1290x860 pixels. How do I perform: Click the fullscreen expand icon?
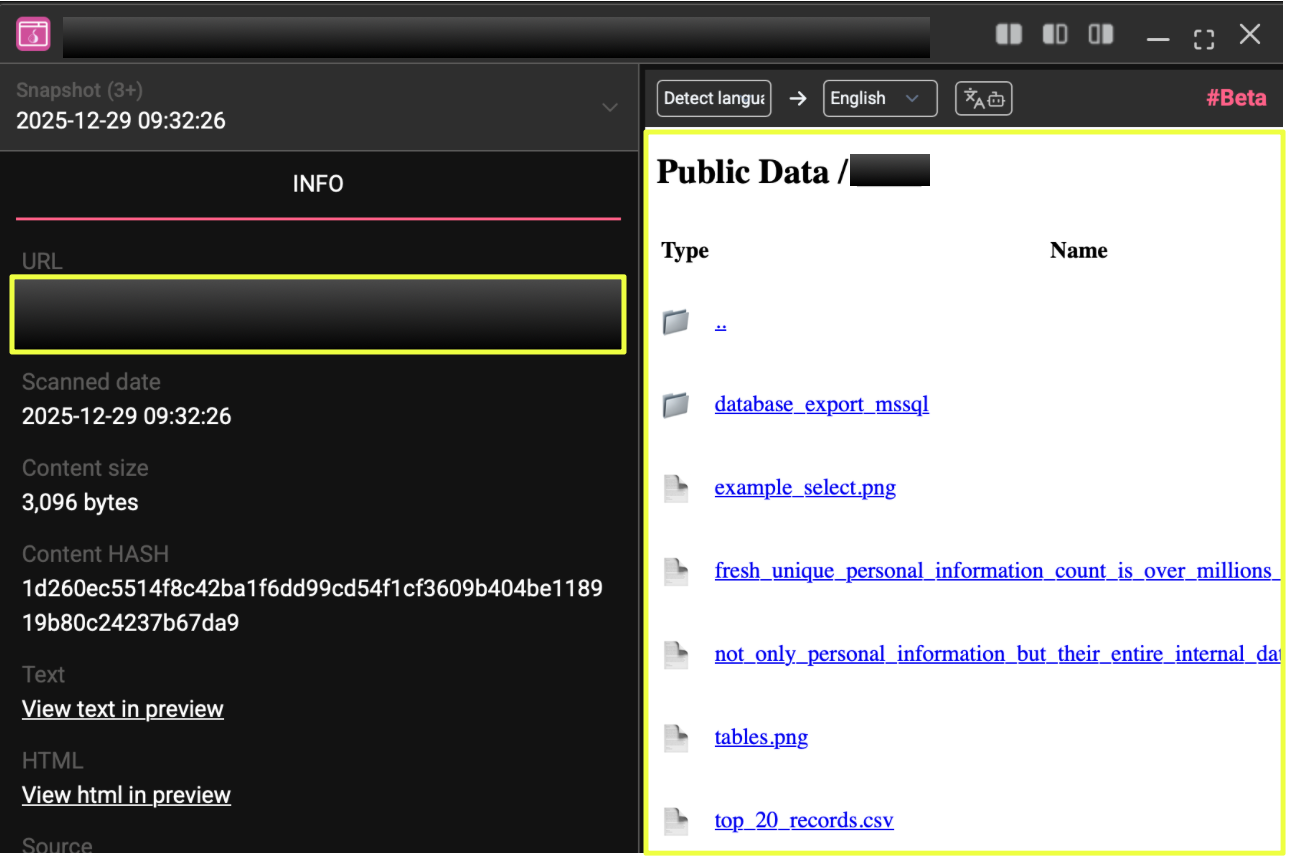(1203, 37)
